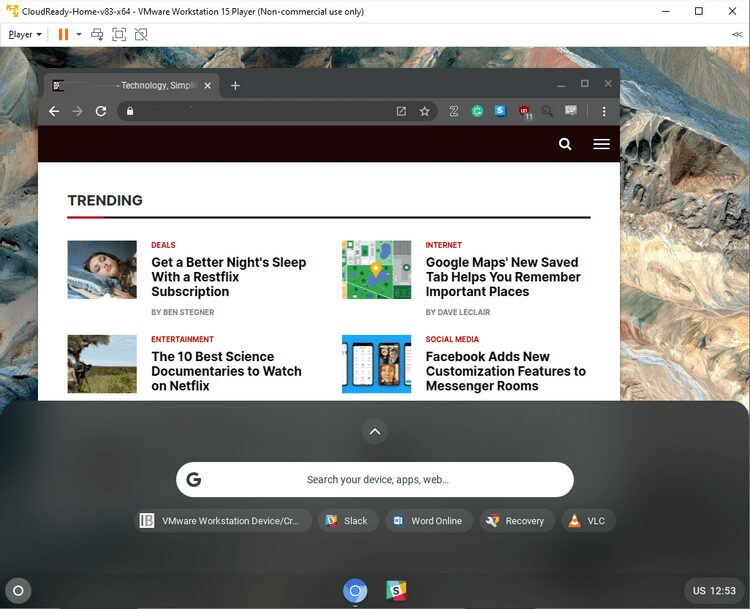
Task: Bookmark this page with the star
Action: click(424, 111)
